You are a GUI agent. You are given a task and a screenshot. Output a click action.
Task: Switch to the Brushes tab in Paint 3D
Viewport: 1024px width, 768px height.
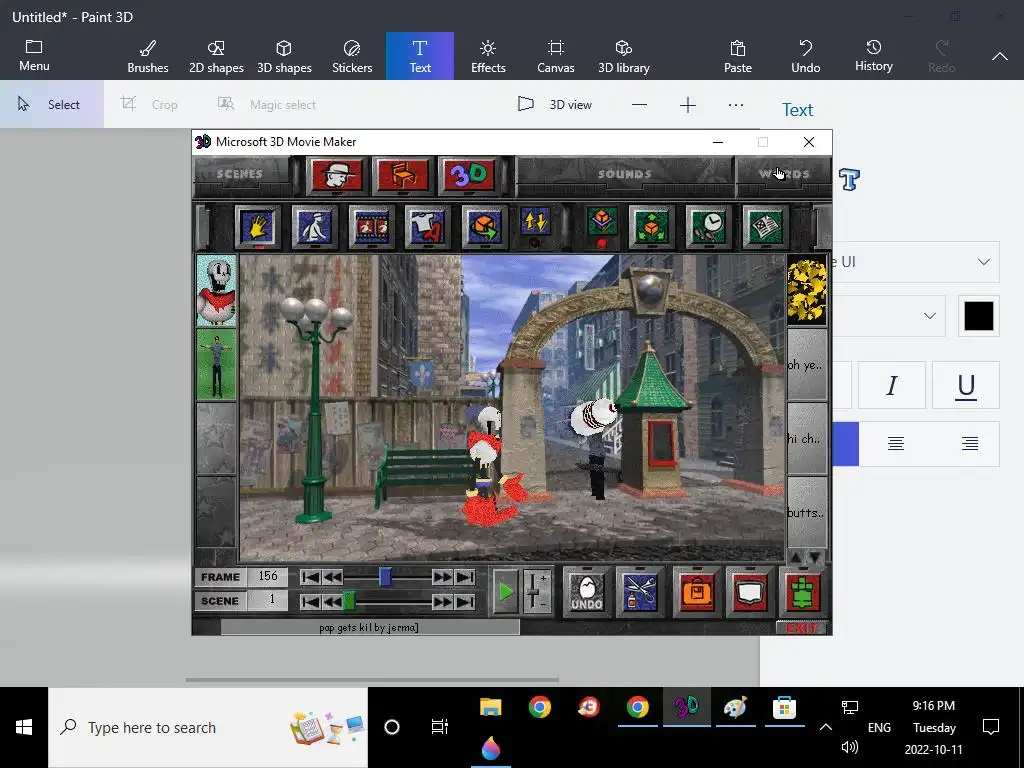148,56
